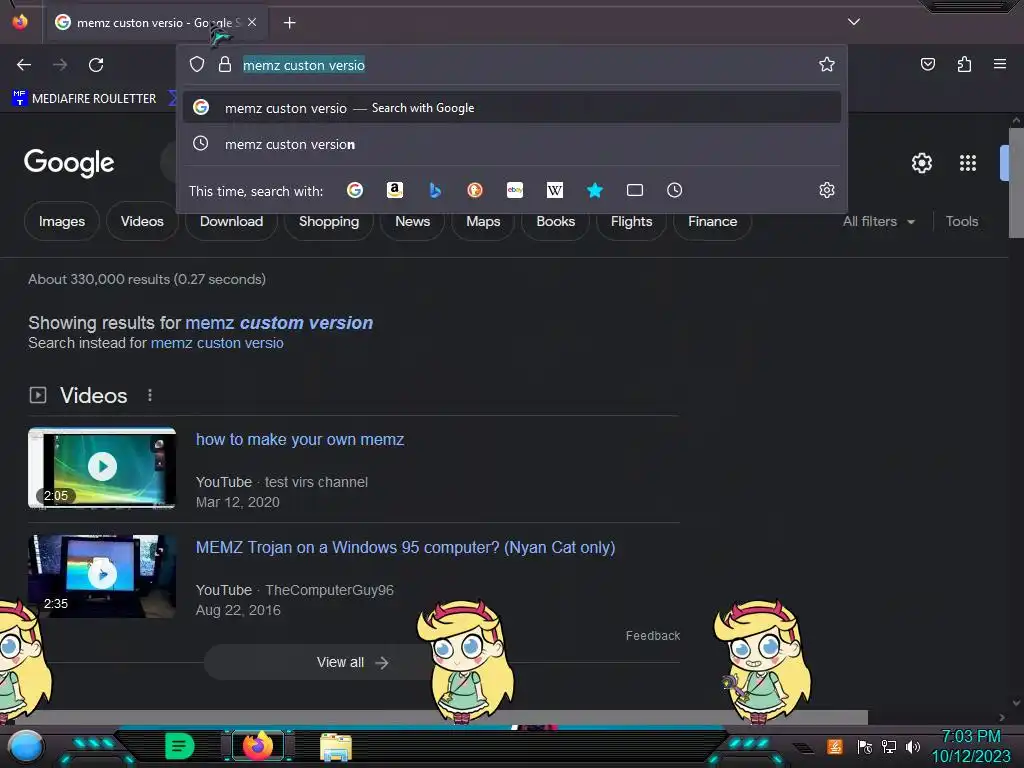Search this time with Google icon
The width and height of the screenshot is (1024, 768).
355,190
